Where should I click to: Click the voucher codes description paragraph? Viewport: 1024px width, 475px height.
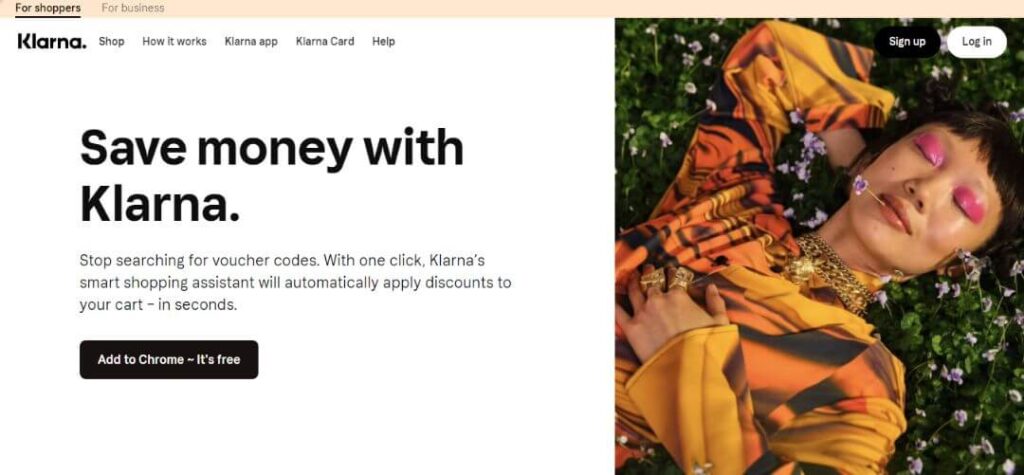(x=295, y=282)
